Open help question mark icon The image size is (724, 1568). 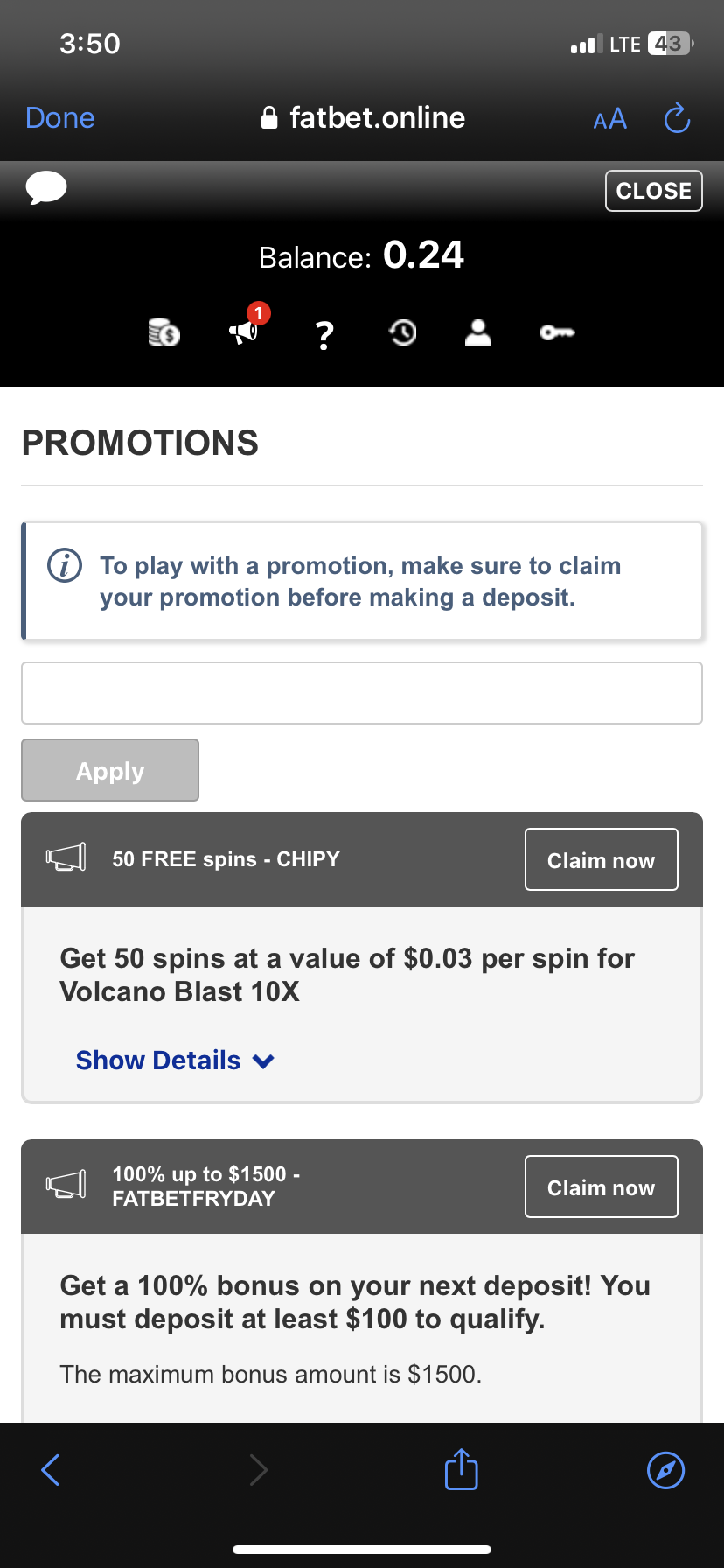coord(324,334)
